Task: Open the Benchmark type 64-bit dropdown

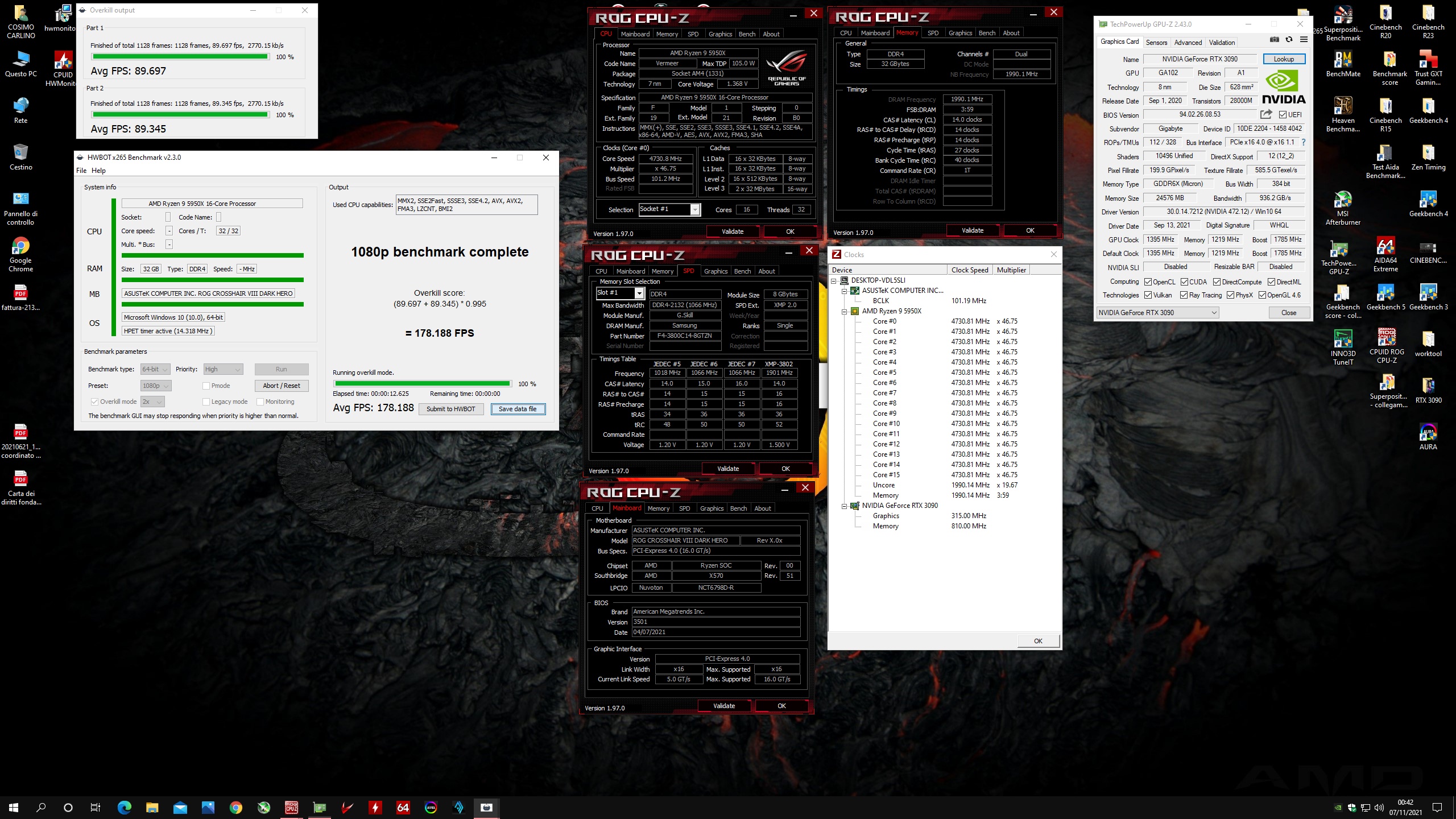Action: 155,369
